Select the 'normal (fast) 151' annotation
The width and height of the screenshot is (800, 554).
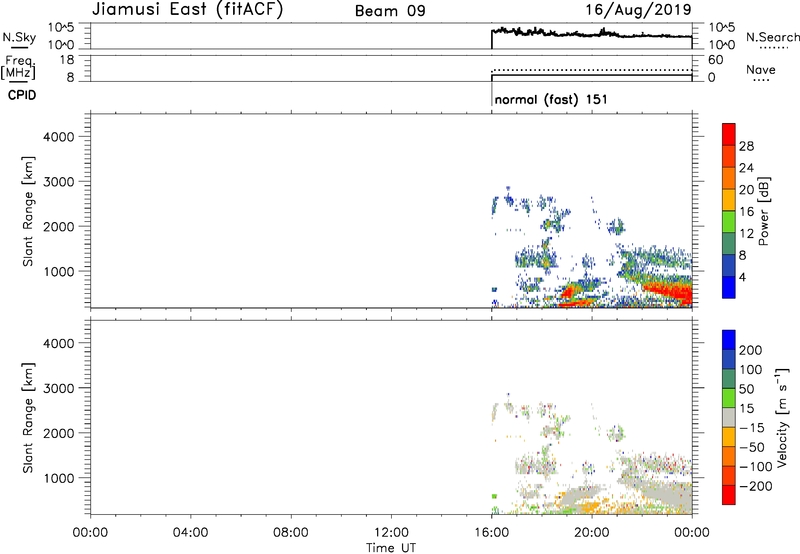pos(551,99)
